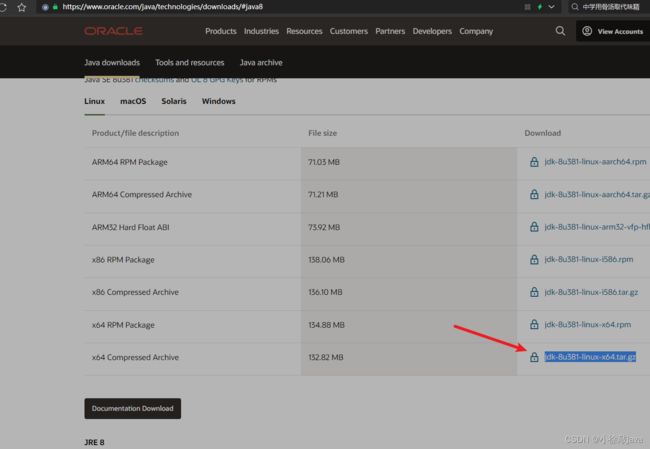
Task: Click the '73.92 MB' file size
Action: pyautogui.click(x=324, y=227)
